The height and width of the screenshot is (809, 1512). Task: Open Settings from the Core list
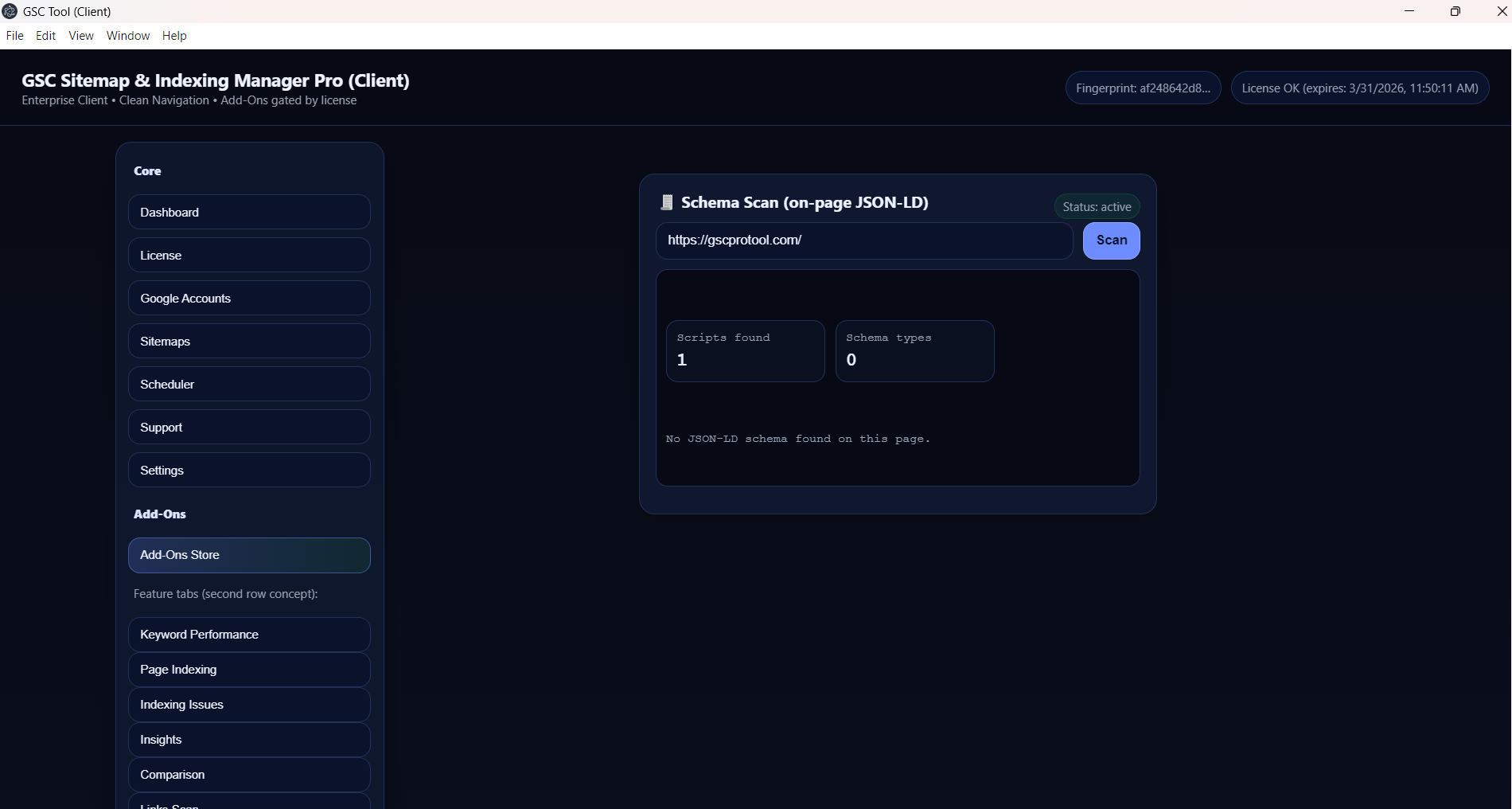(249, 471)
